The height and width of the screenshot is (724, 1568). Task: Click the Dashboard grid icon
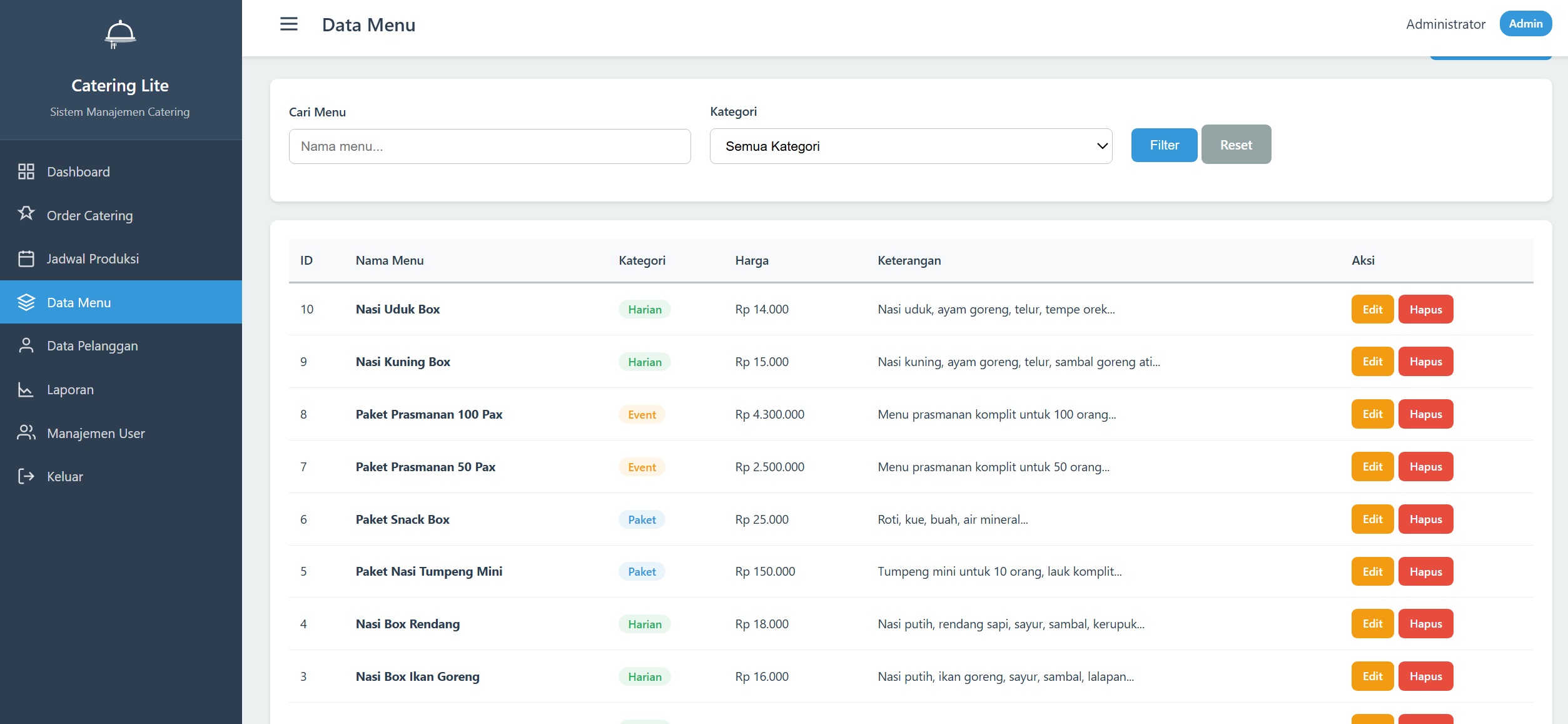tap(26, 171)
